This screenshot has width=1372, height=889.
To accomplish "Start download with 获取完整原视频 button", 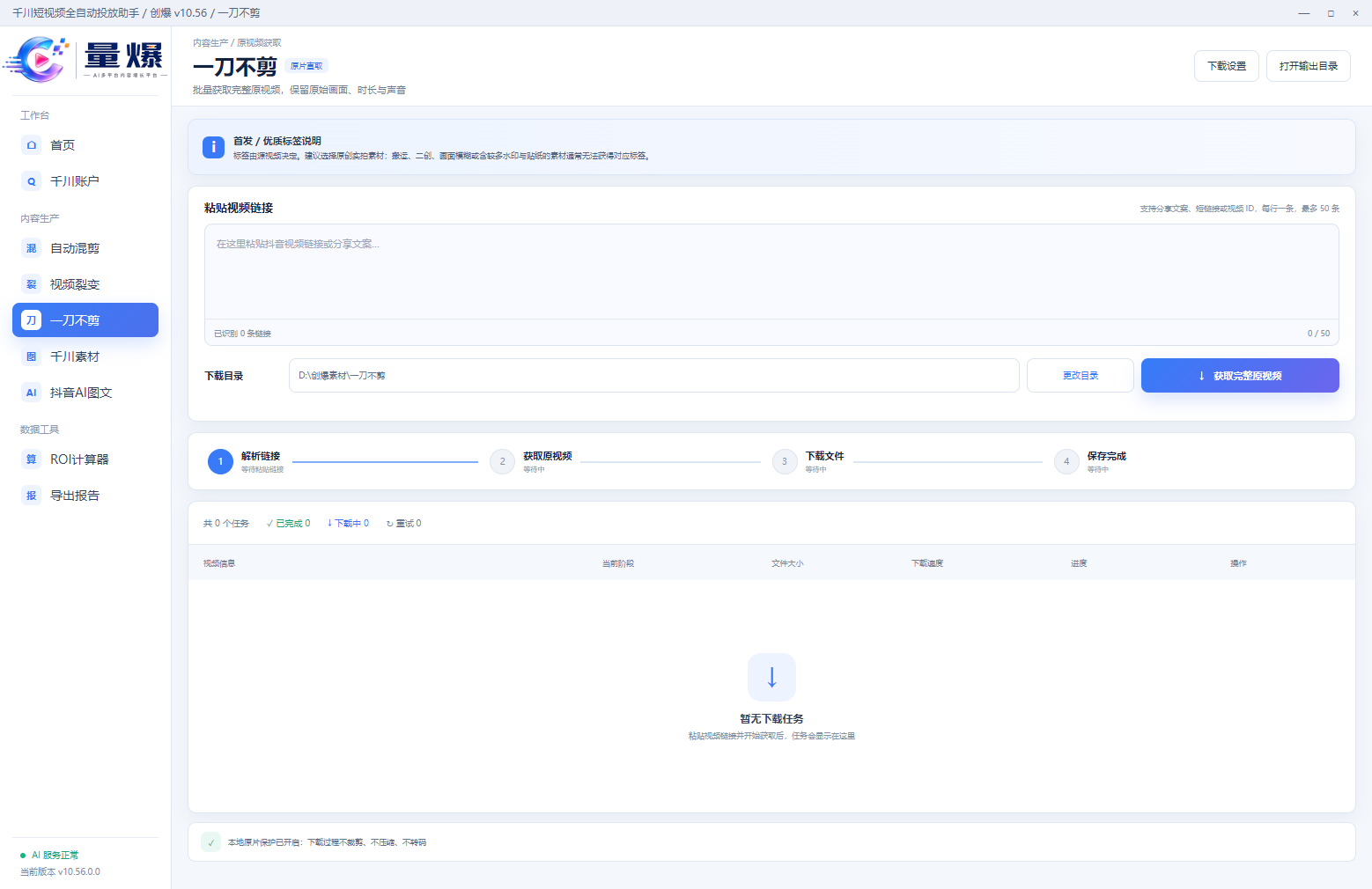I will pos(1240,376).
